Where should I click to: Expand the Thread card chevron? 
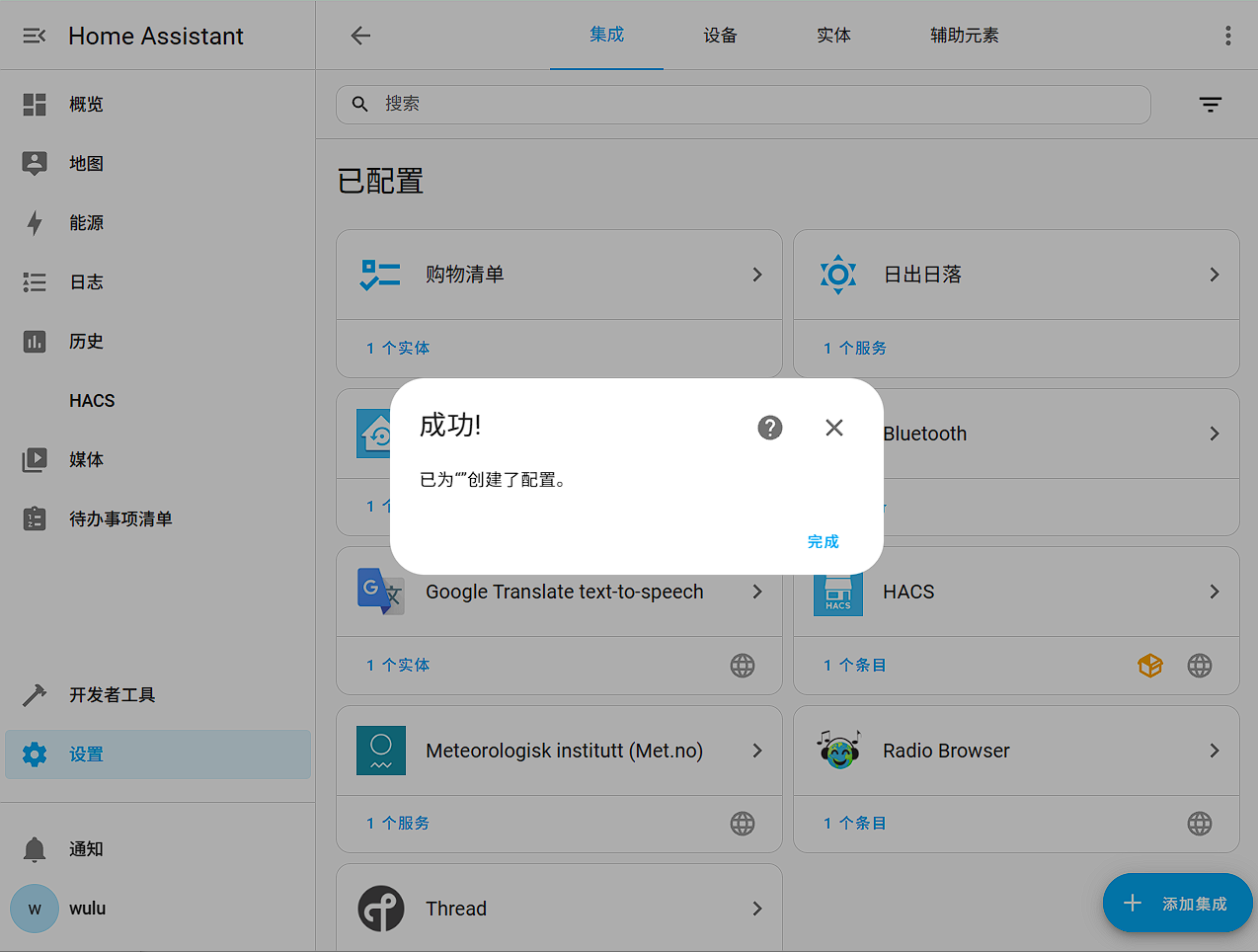tap(757, 909)
